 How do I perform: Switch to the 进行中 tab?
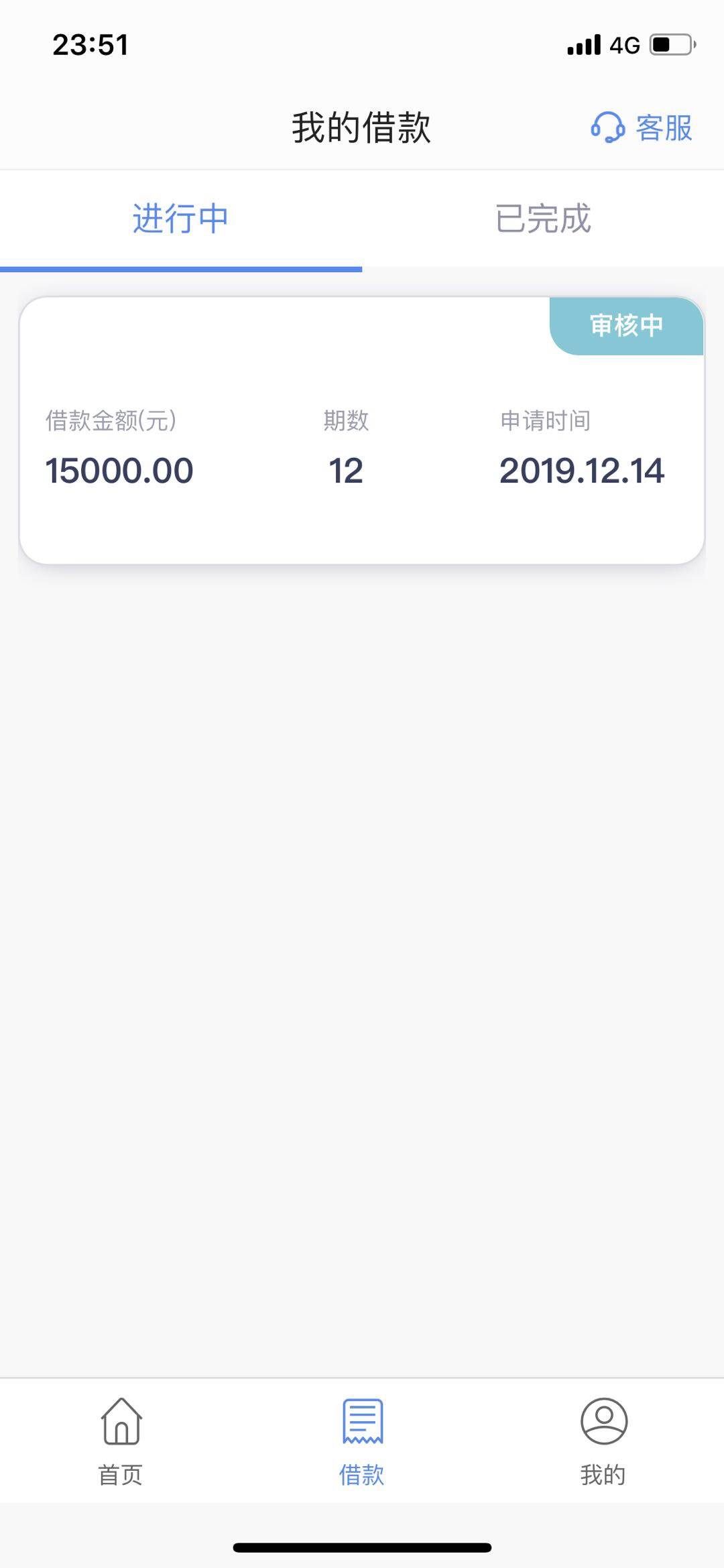click(x=181, y=219)
